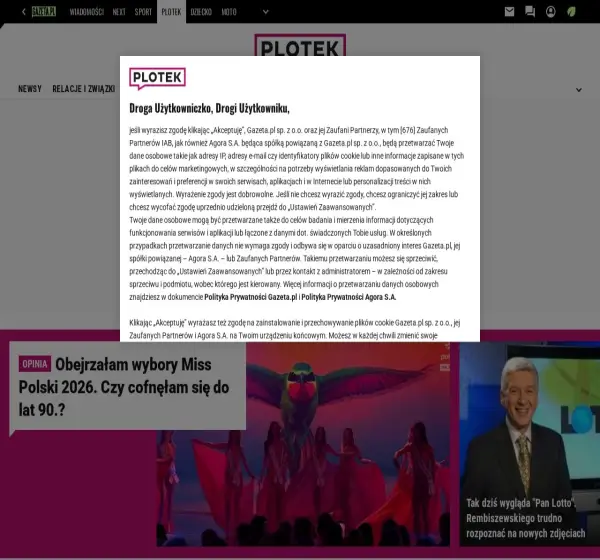The height and width of the screenshot is (560, 600).
Task: Expand the Plotek category menu chevron
Action: tap(579, 90)
